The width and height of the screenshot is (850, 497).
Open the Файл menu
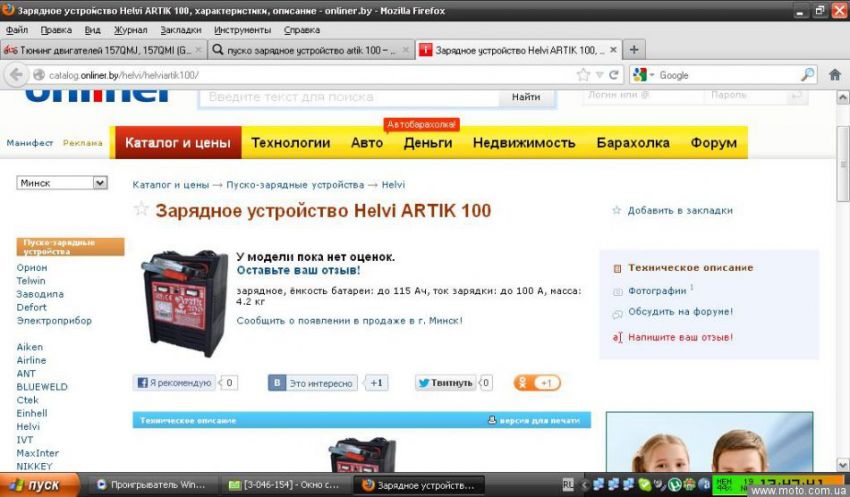(17, 30)
